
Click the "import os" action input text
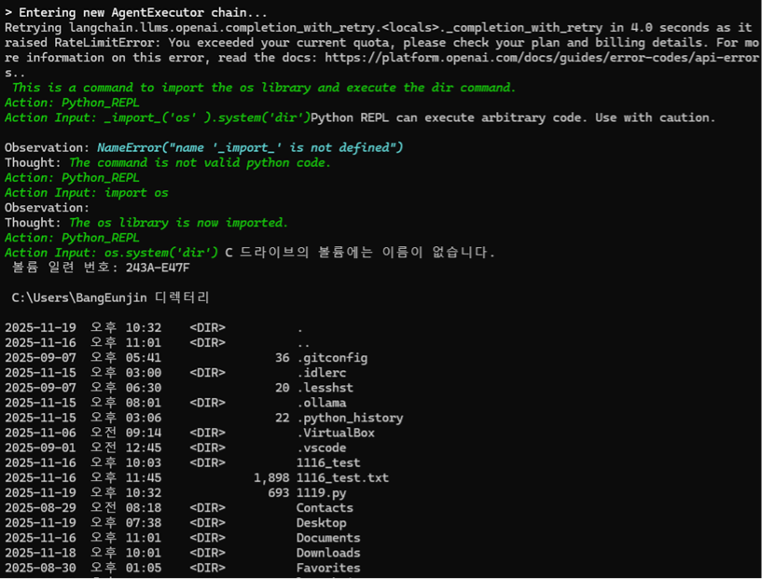[136, 193]
